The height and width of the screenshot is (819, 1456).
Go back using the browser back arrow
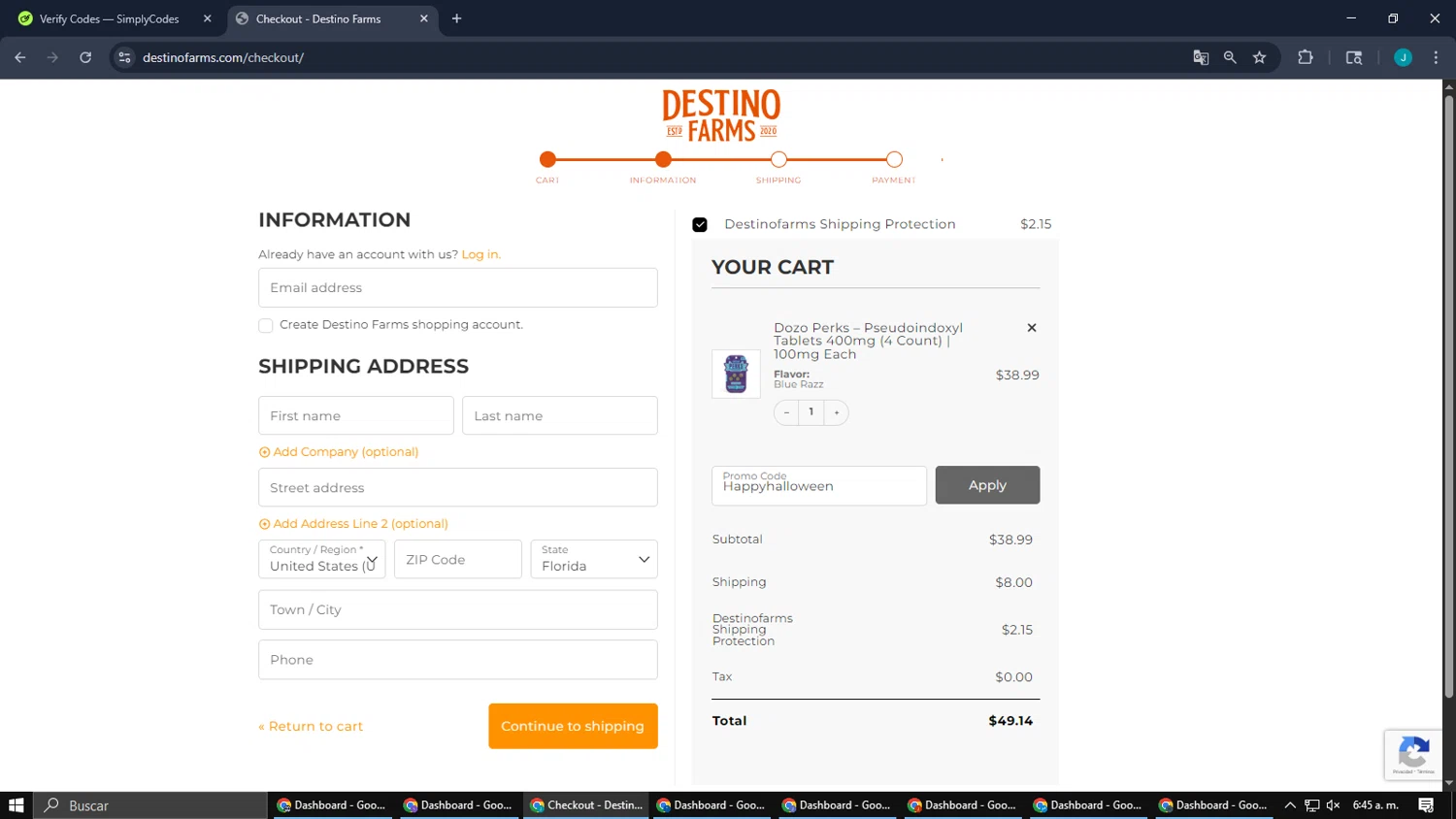(x=20, y=57)
